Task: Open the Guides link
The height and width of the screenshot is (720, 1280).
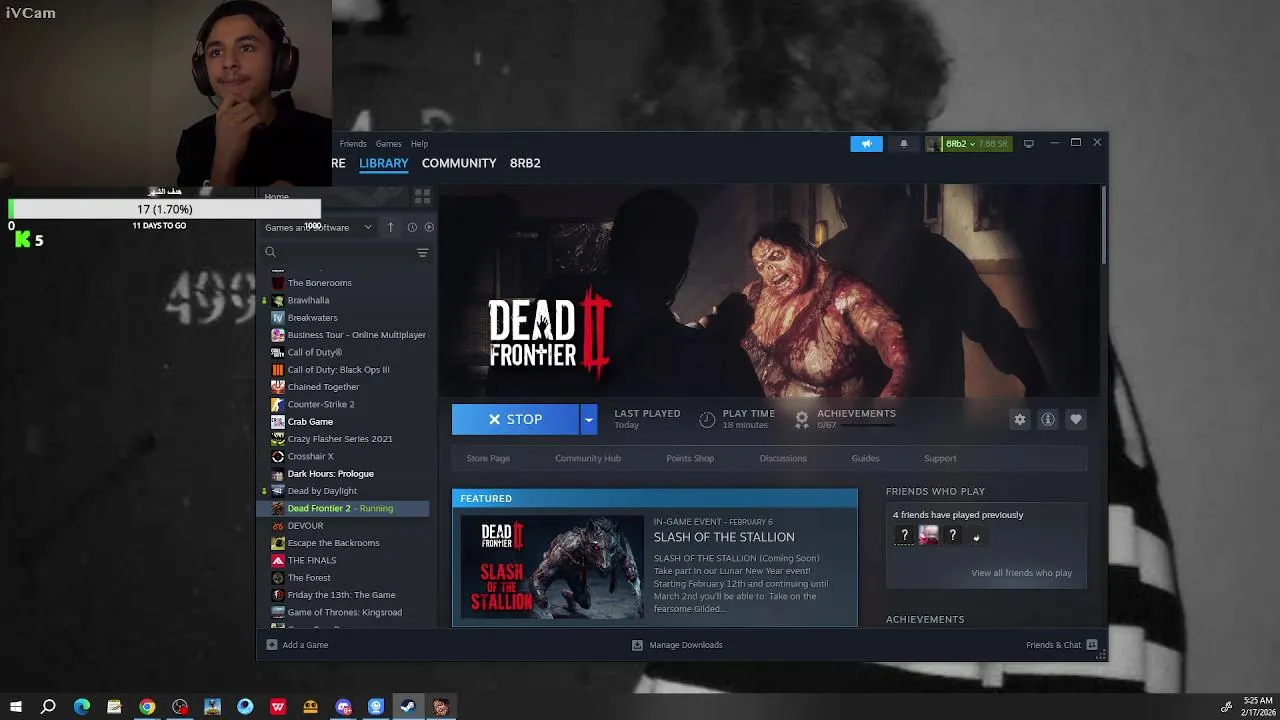Action: [x=866, y=458]
